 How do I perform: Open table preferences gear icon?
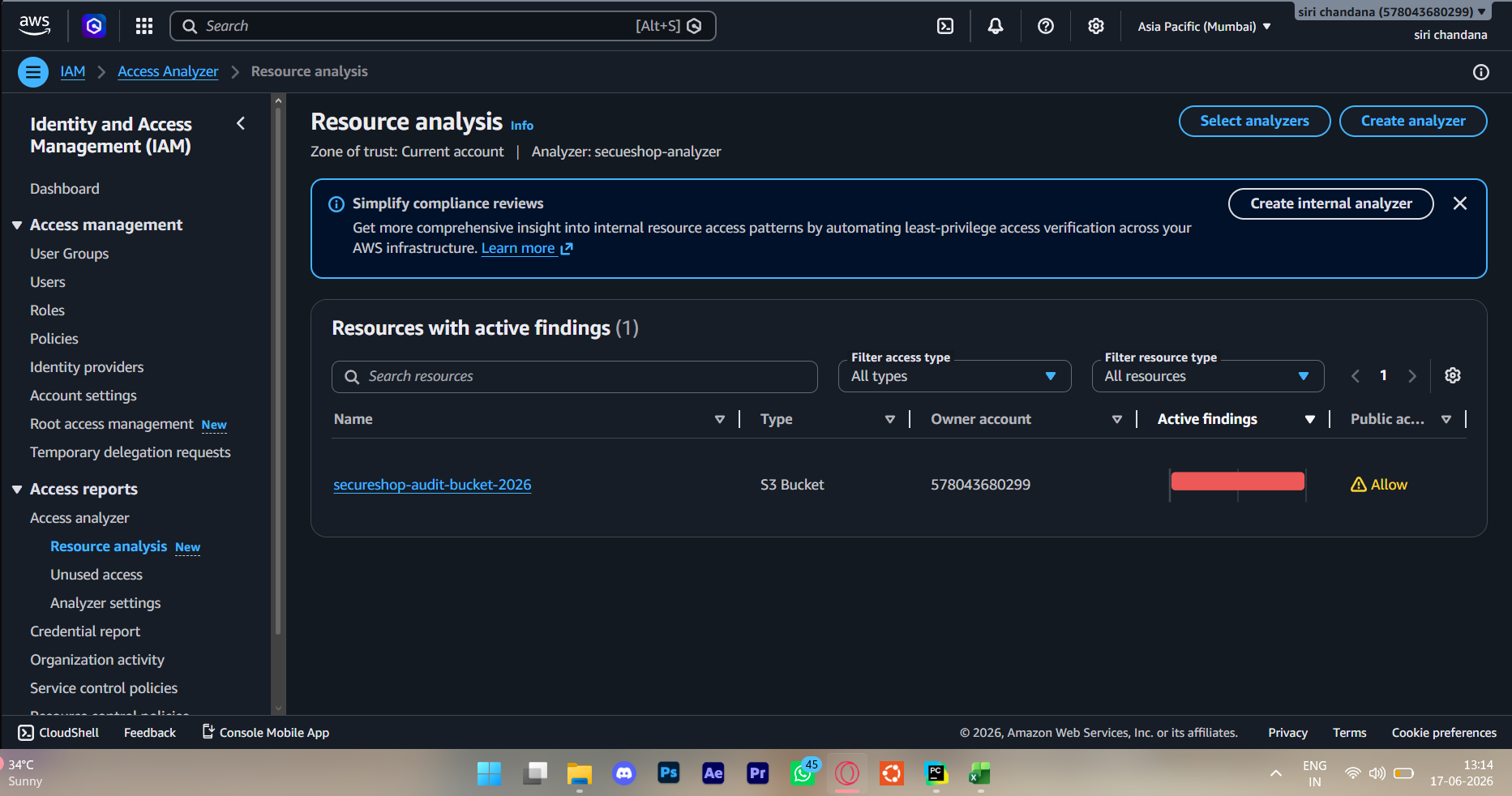pos(1453,375)
